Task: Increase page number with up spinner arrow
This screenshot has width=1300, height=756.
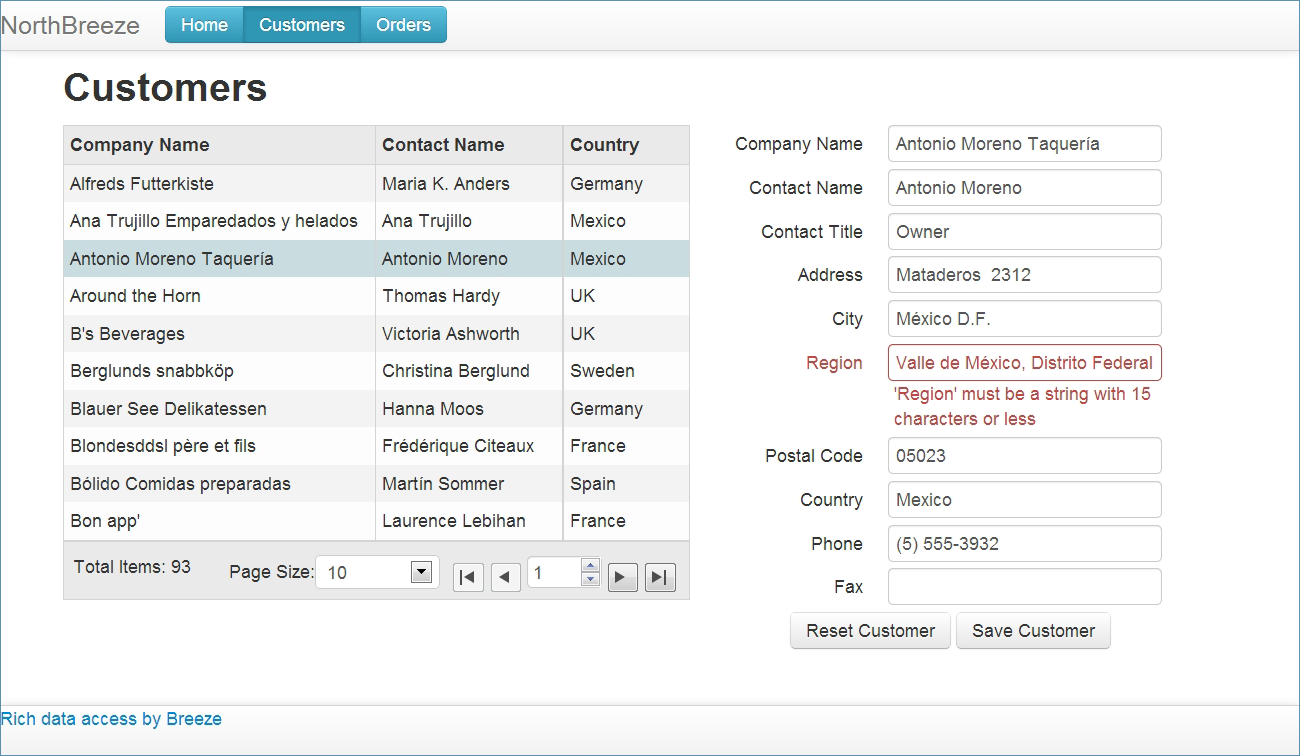Action: click(590, 565)
